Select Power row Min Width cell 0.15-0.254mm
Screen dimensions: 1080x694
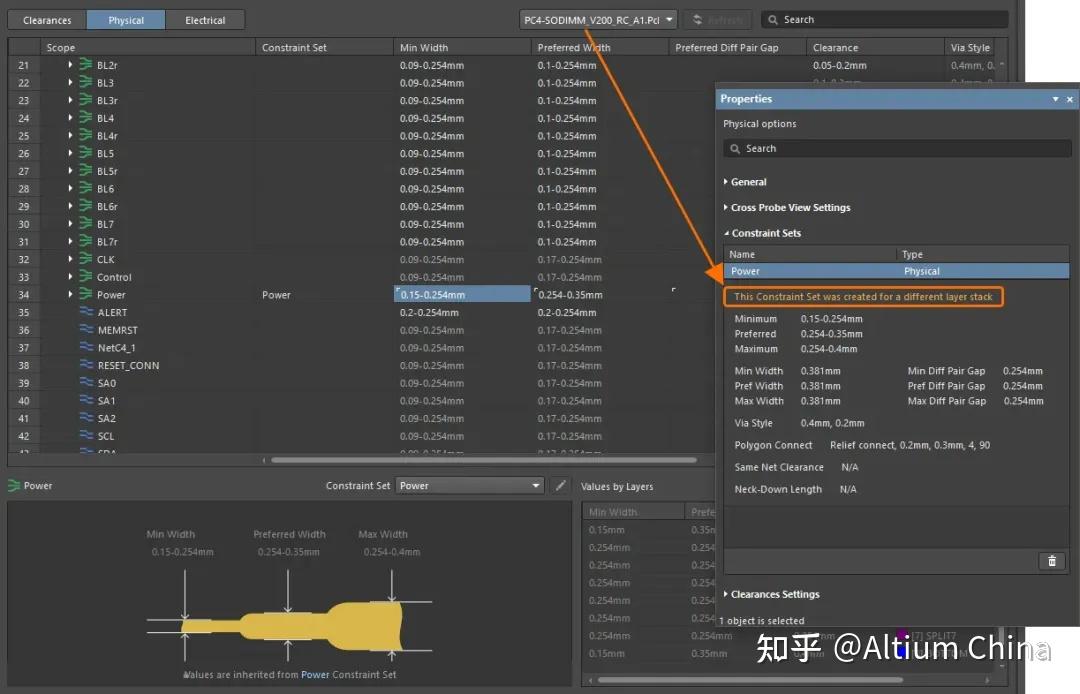coord(462,295)
